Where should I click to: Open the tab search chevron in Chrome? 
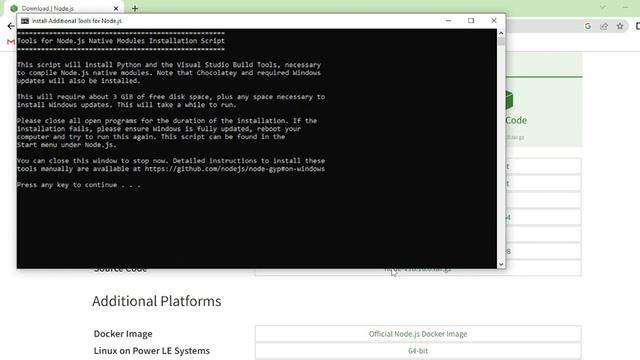click(x=603, y=7)
